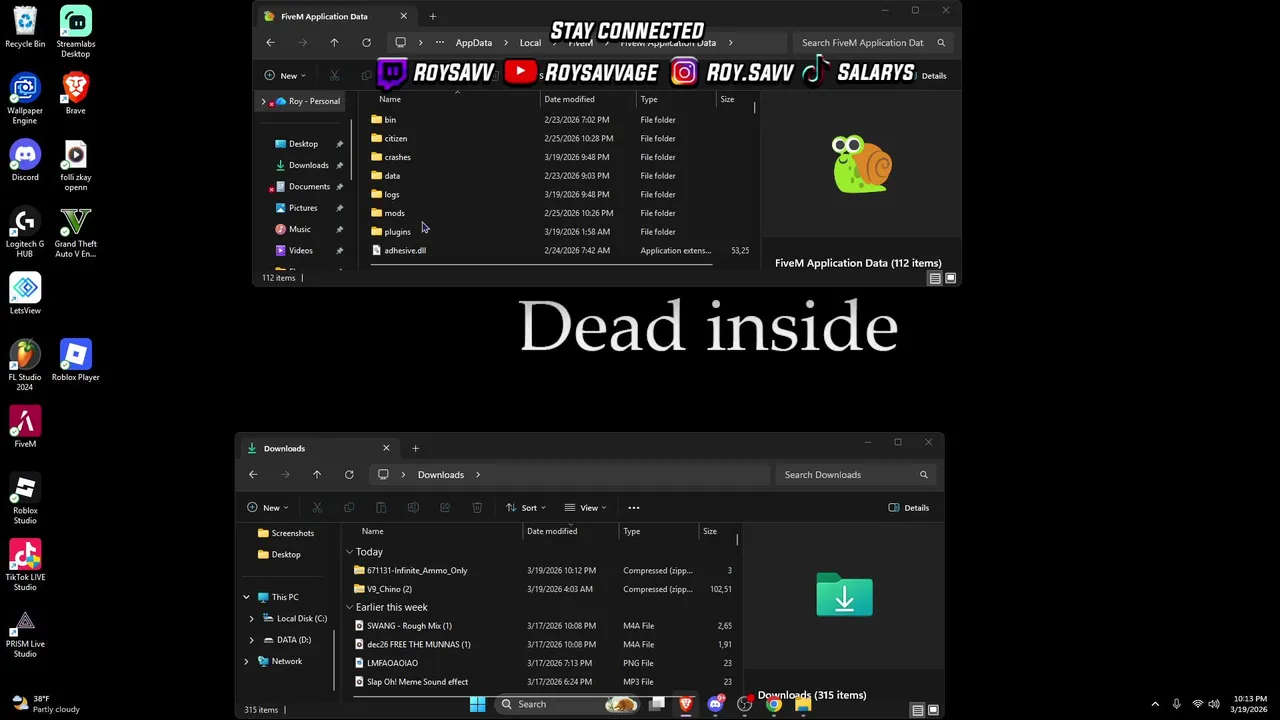Image resolution: width=1280 pixels, height=720 pixels.
Task: Expand Roy - Personal OneDrive node
Action: point(264,101)
